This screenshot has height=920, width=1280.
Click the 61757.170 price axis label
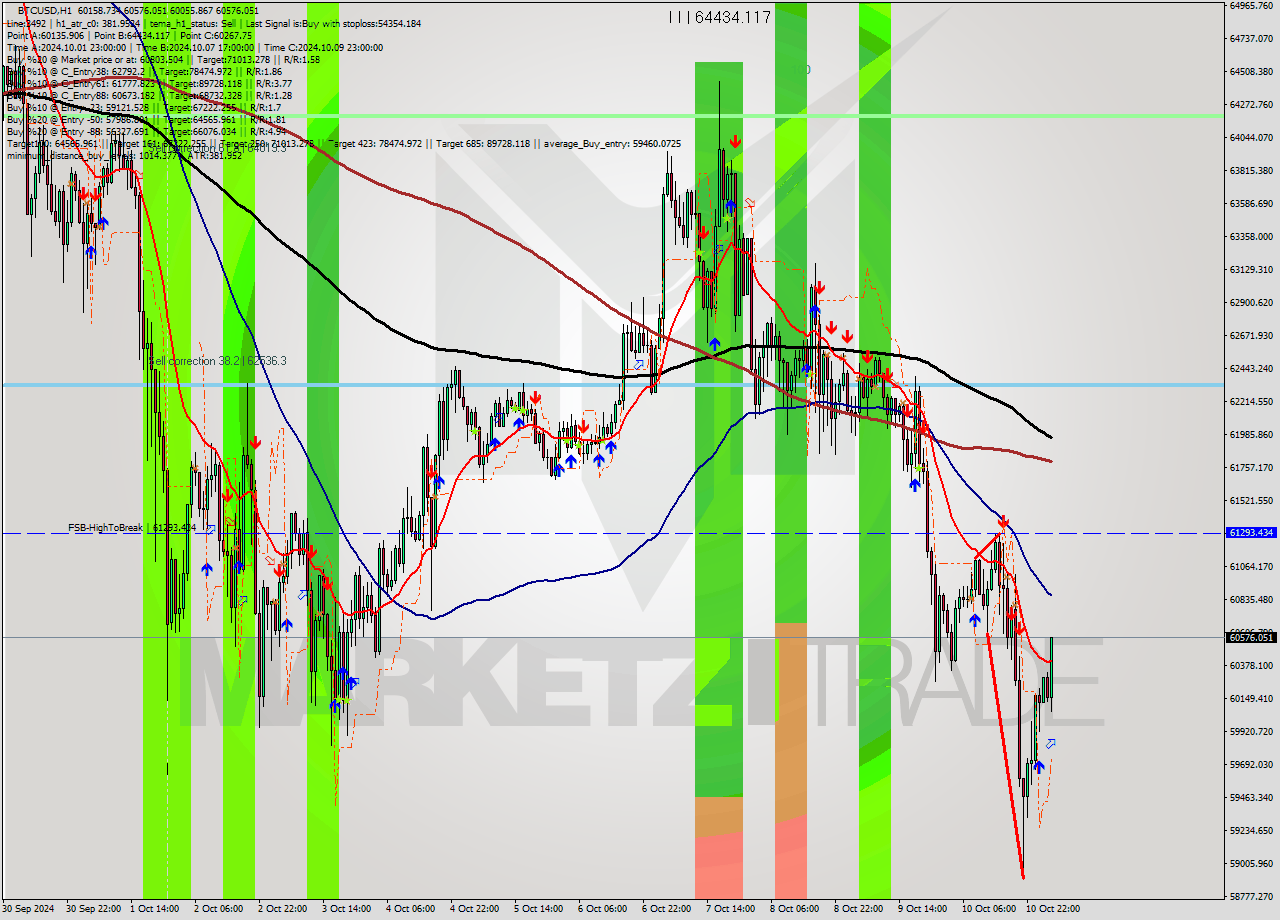[1250, 468]
